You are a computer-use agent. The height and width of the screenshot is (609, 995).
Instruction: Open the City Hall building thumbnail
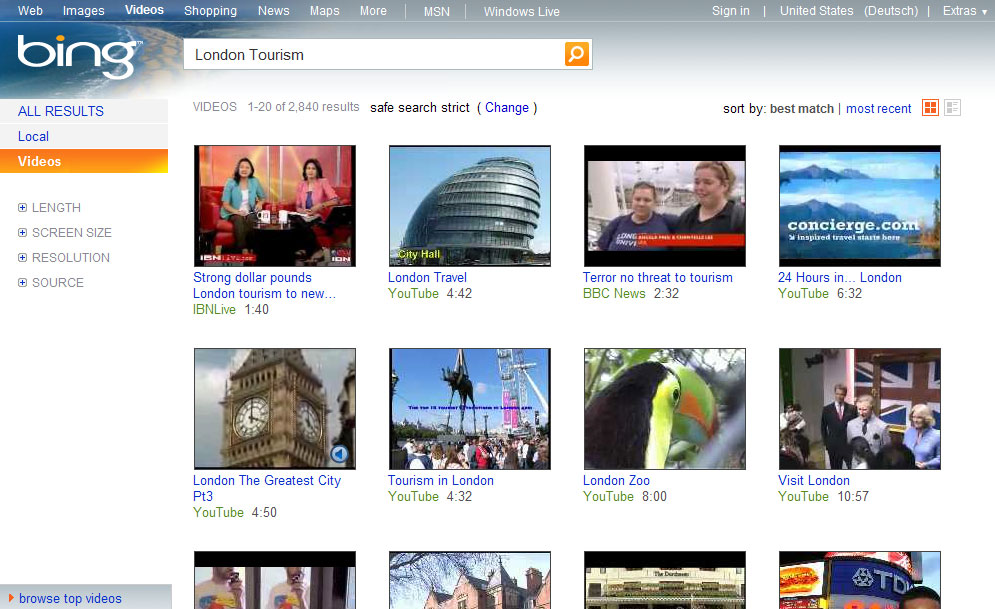point(470,206)
